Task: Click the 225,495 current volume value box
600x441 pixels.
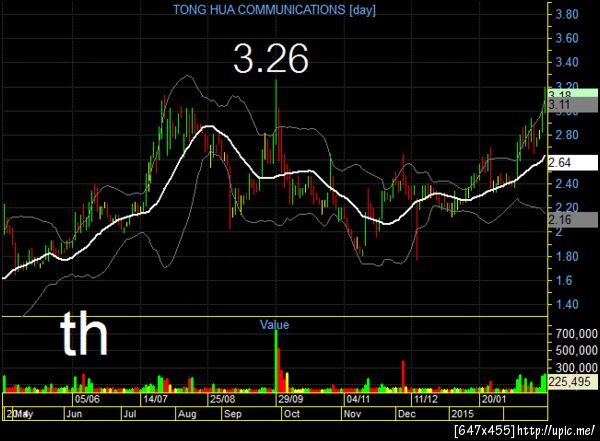Action: click(x=572, y=382)
